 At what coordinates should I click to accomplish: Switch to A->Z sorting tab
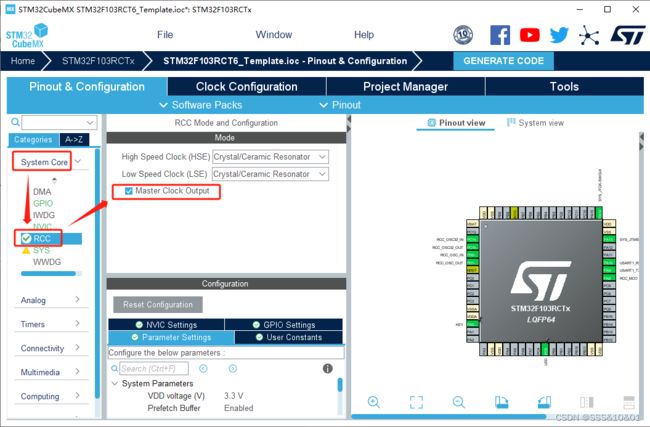[x=74, y=140]
